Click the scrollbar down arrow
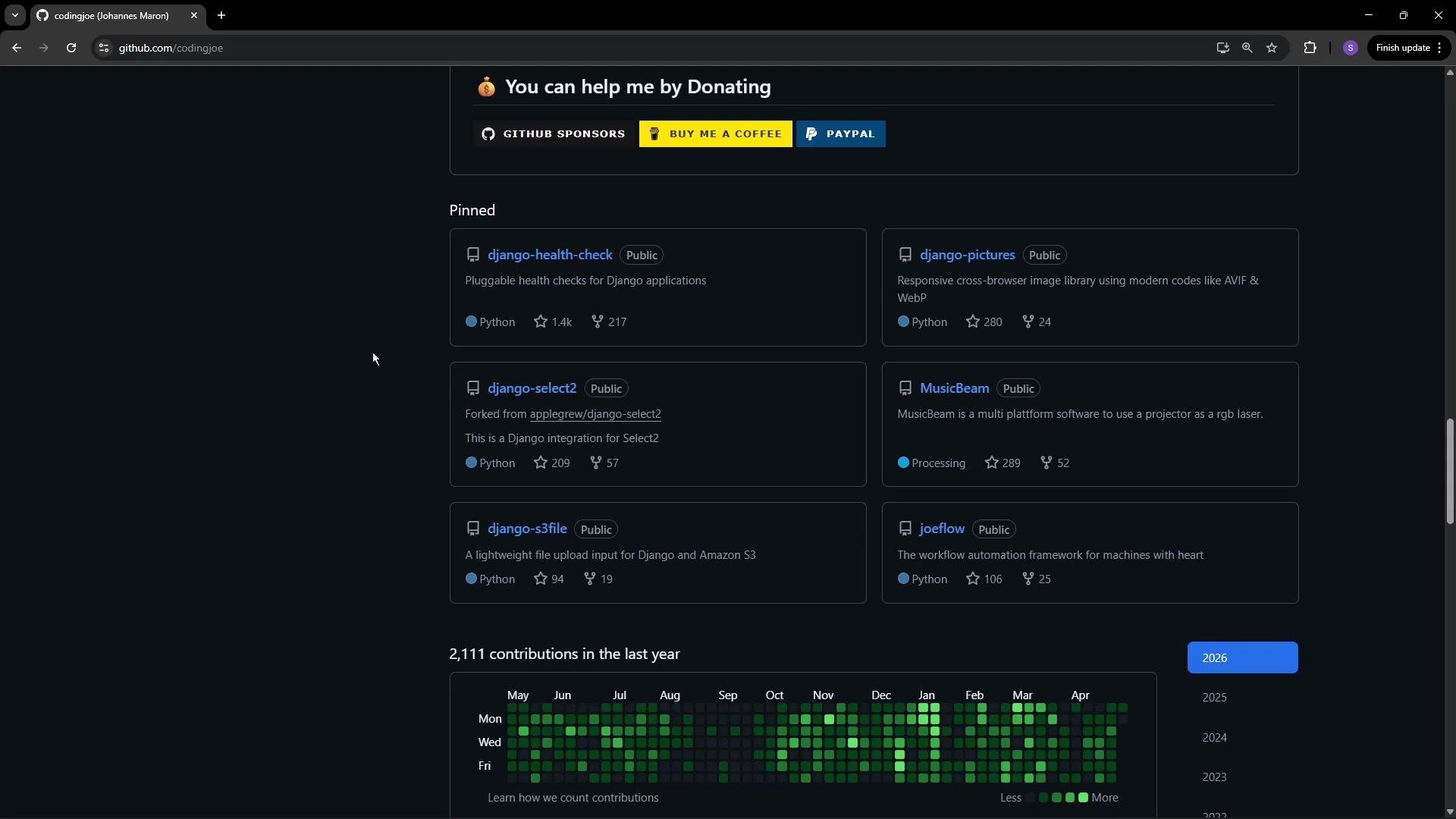The height and width of the screenshot is (819, 1456). [x=1449, y=812]
